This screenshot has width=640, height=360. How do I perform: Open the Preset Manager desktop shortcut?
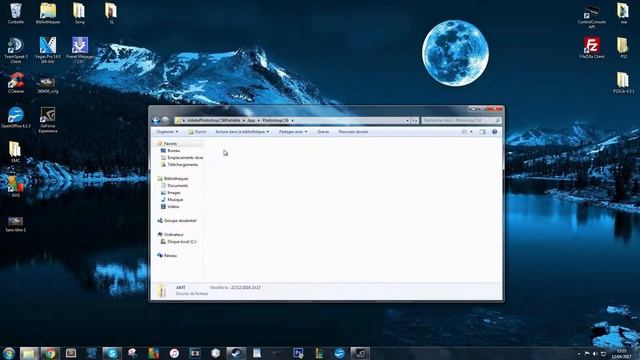80,50
